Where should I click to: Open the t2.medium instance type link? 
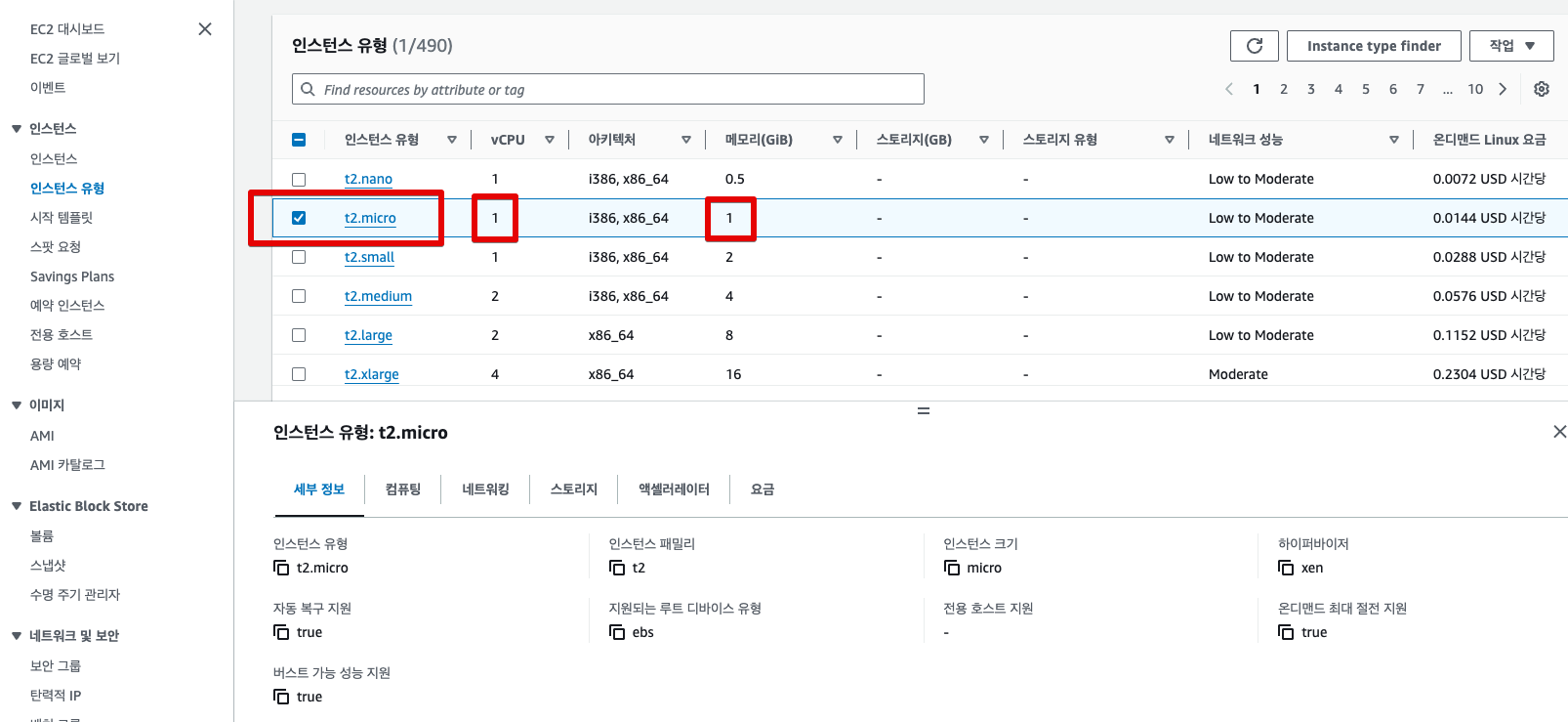tap(378, 296)
